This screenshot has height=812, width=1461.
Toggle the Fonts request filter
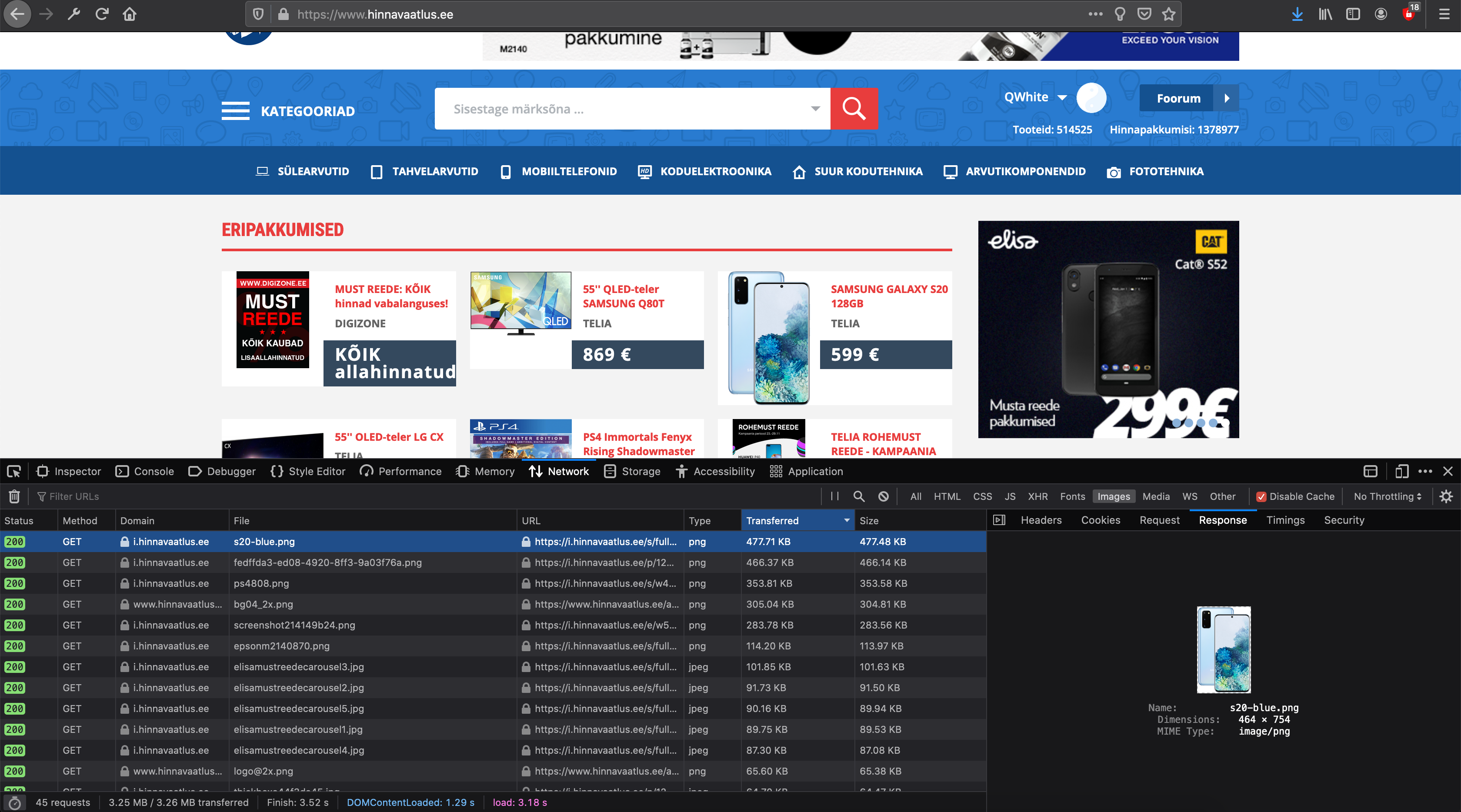coord(1072,496)
